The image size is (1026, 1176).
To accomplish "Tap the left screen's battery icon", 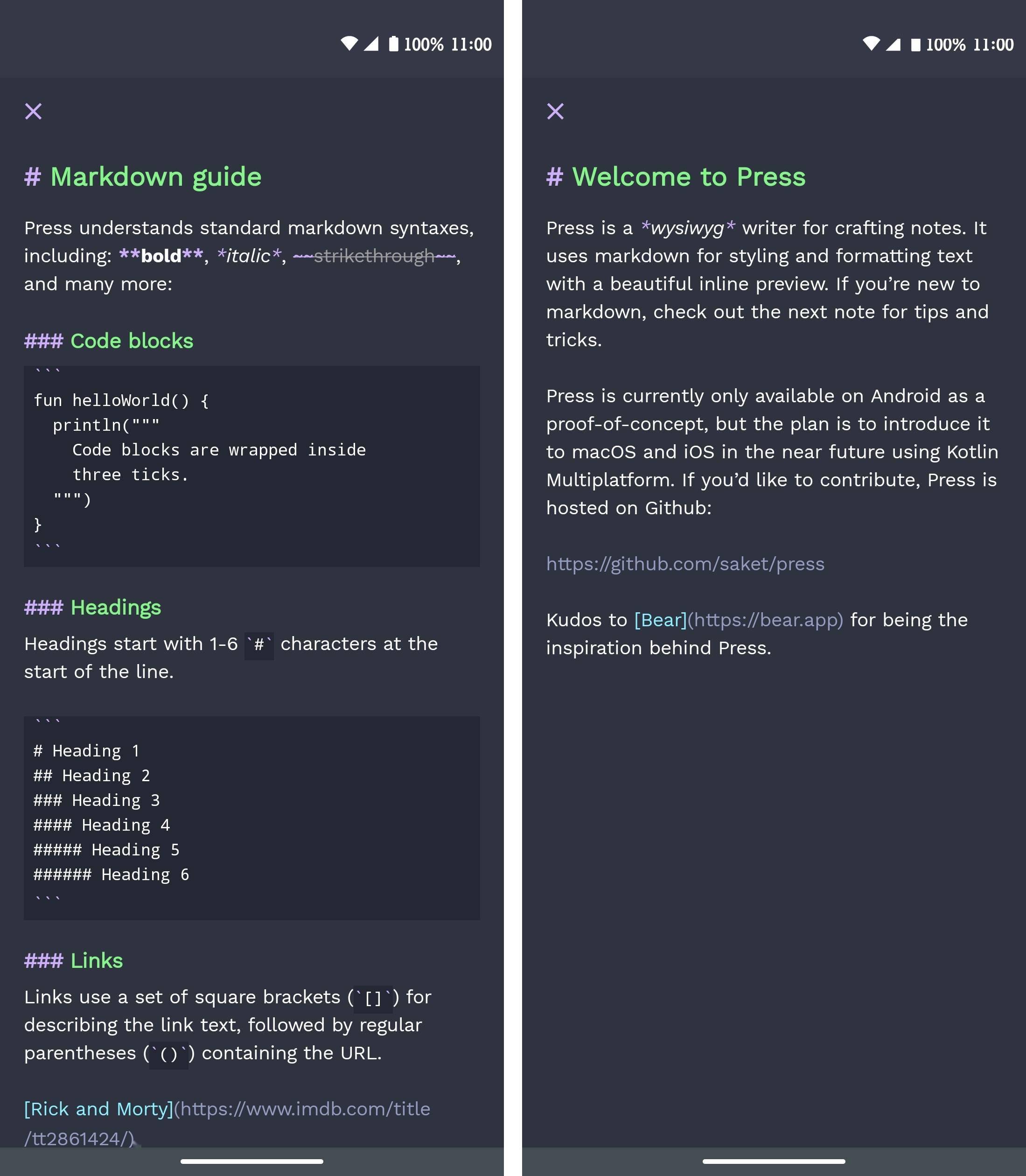I will (393, 43).
